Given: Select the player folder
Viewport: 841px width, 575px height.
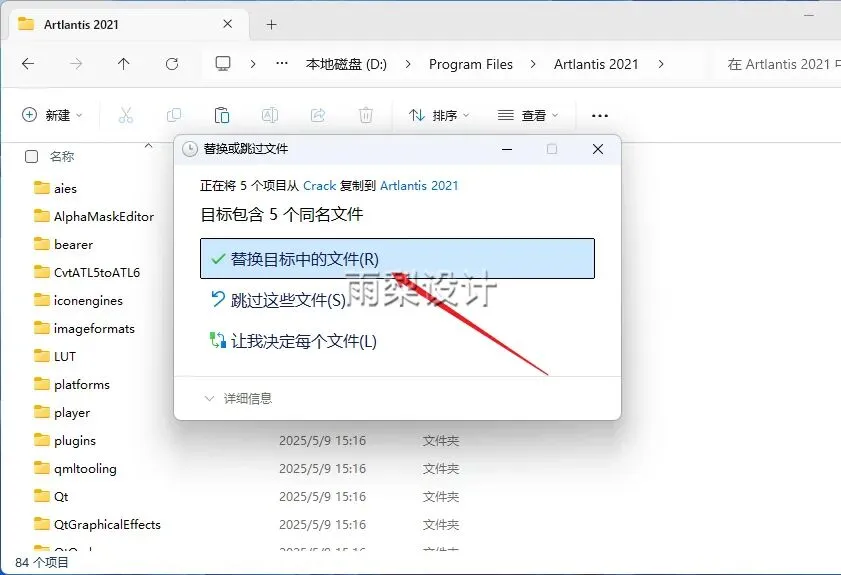Looking at the screenshot, I should 62,412.
